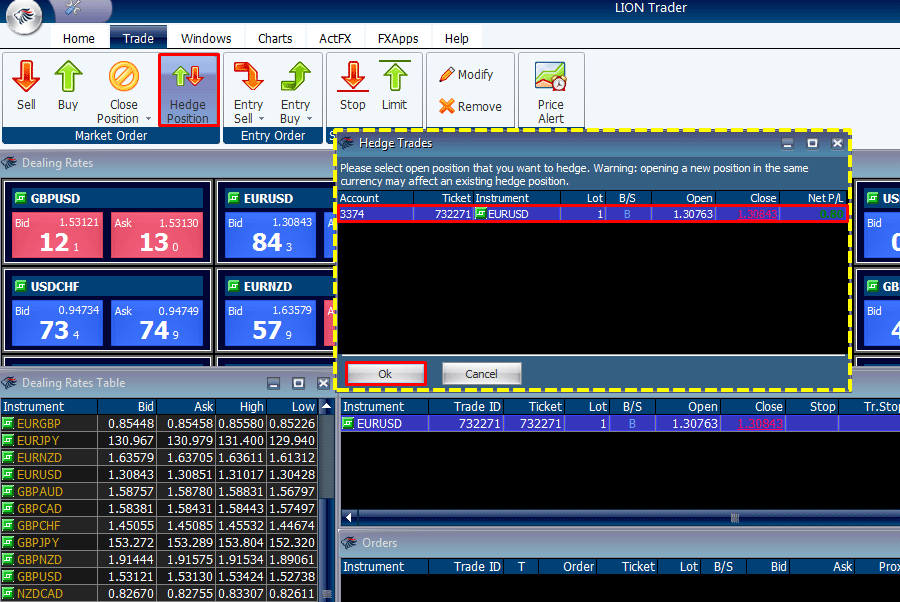Sort positions by Stop column
This screenshot has width=900, height=602.
[x=812, y=406]
